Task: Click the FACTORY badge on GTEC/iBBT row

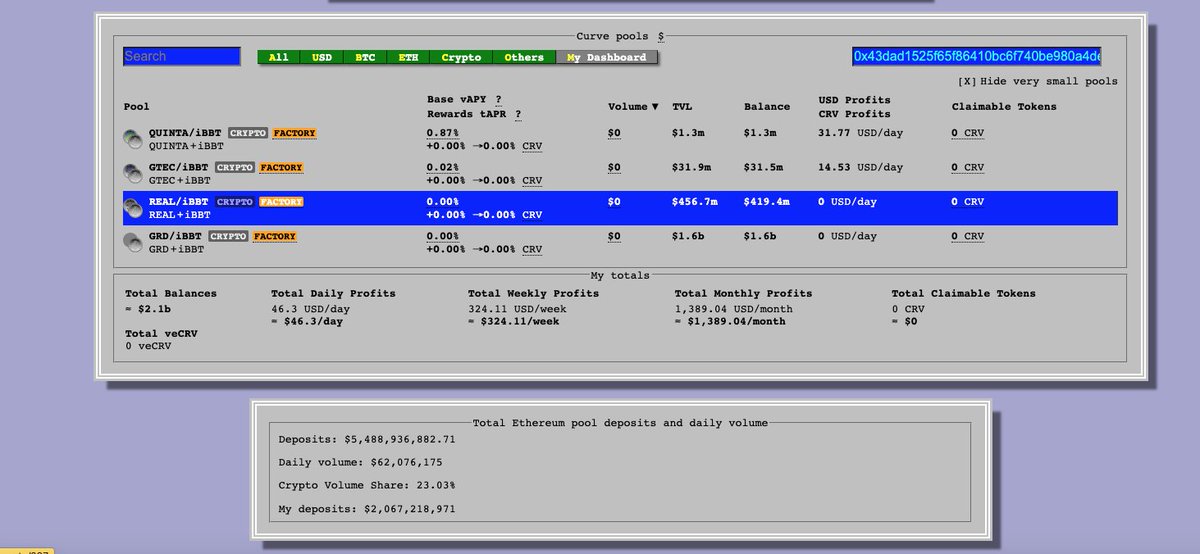Action: pos(282,167)
